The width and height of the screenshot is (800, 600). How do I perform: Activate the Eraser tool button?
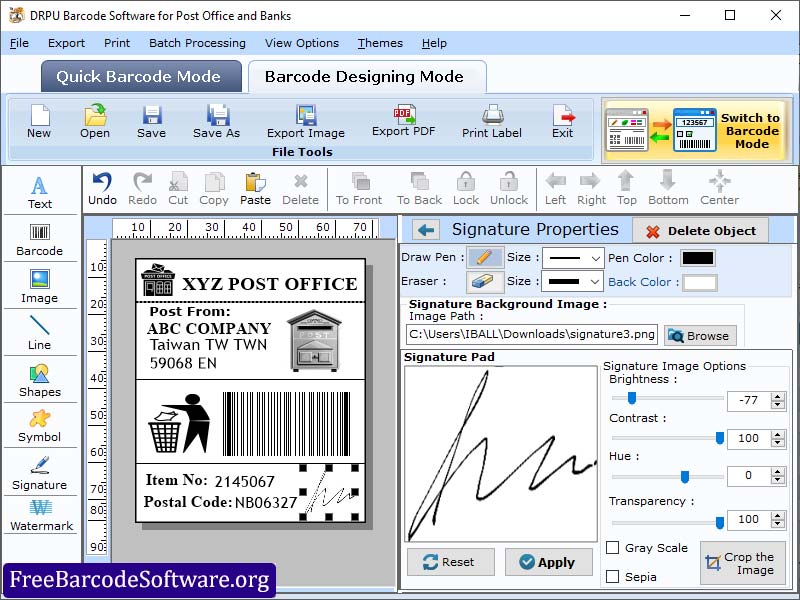pyautogui.click(x=485, y=282)
